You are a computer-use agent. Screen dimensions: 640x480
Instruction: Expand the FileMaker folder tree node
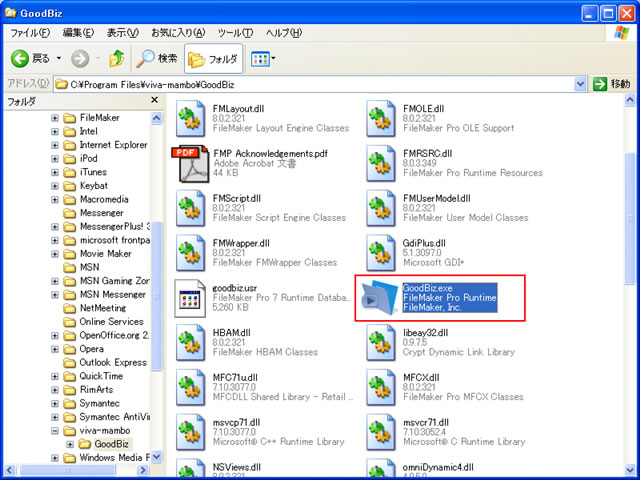point(55,117)
